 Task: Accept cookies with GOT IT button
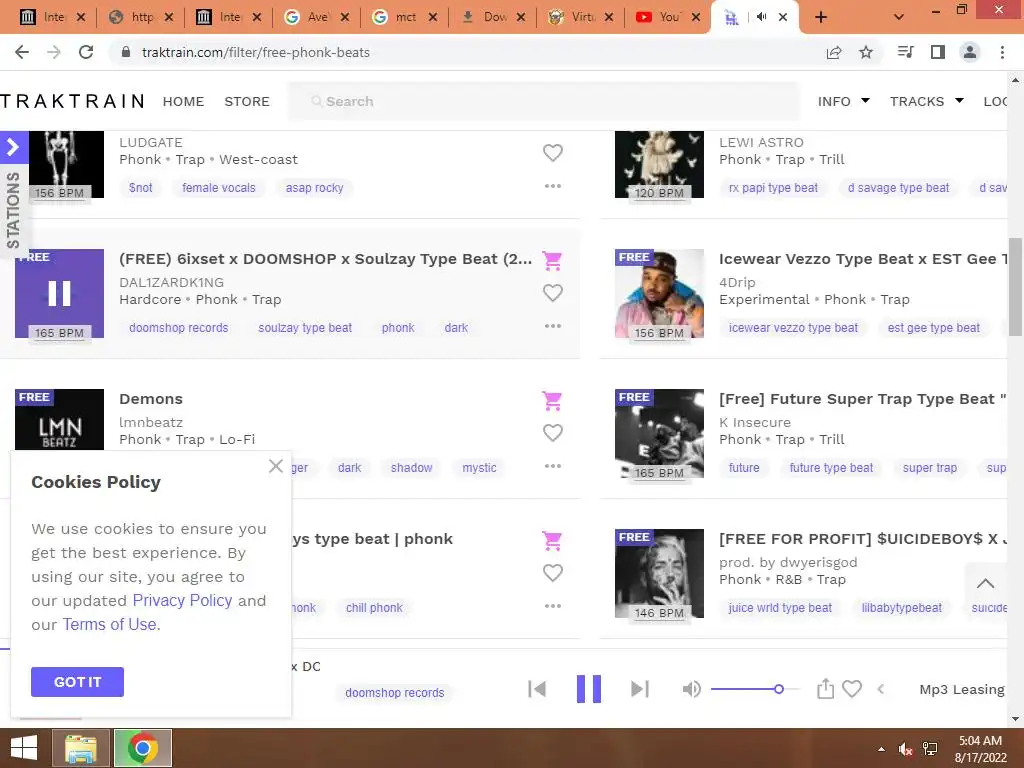pos(77,682)
